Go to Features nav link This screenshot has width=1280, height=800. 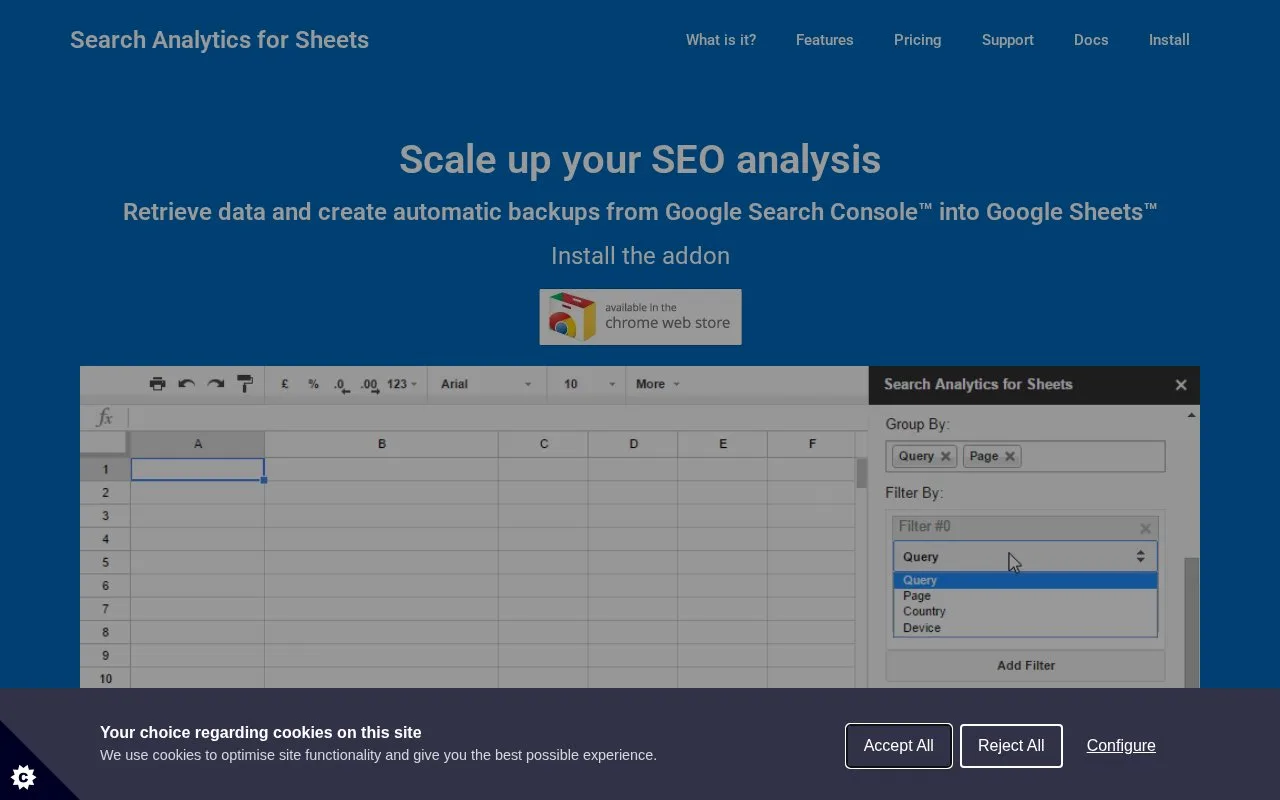pyautogui.click(x=825, y=40)
